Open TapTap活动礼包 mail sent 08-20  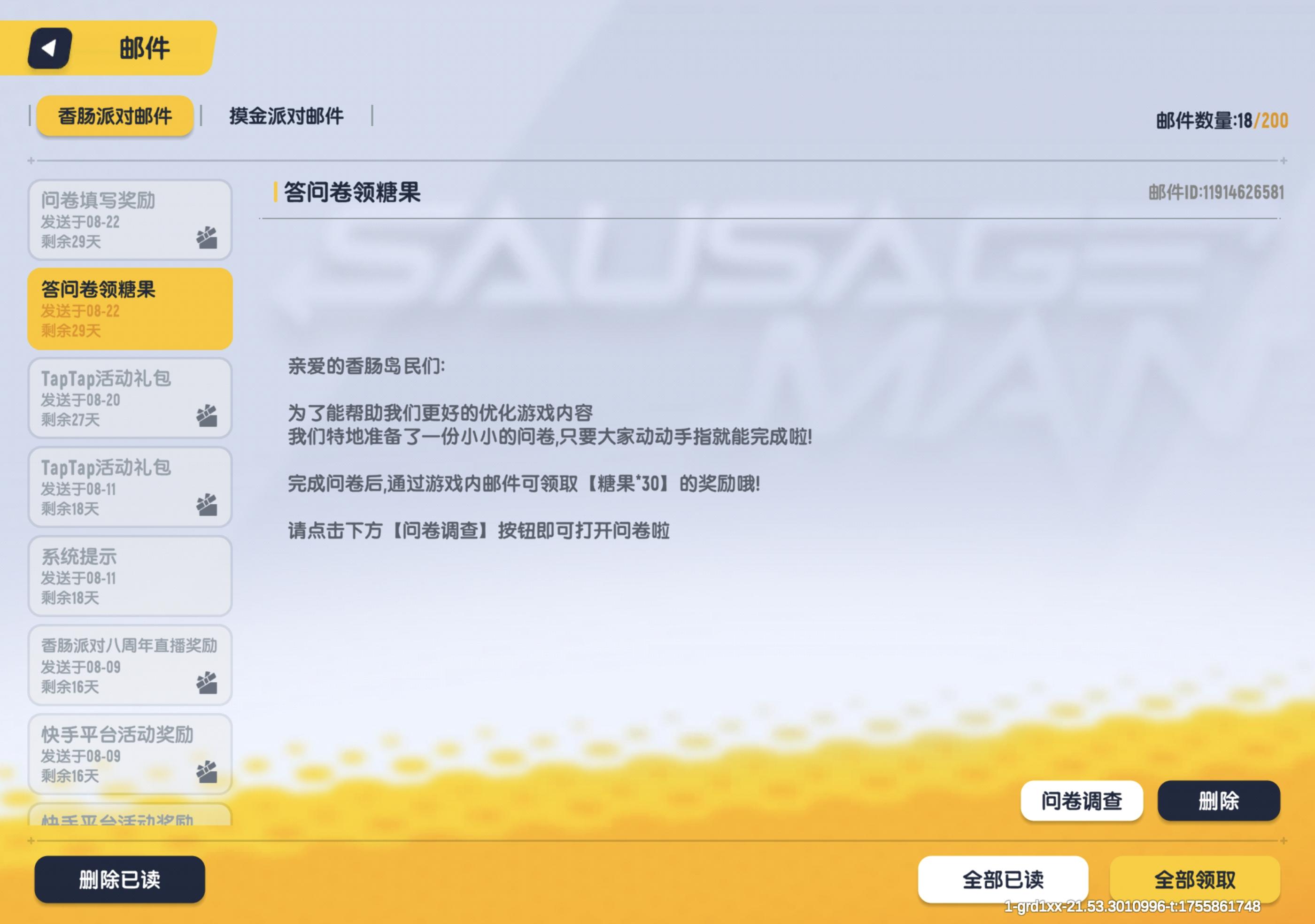point(130,398)
